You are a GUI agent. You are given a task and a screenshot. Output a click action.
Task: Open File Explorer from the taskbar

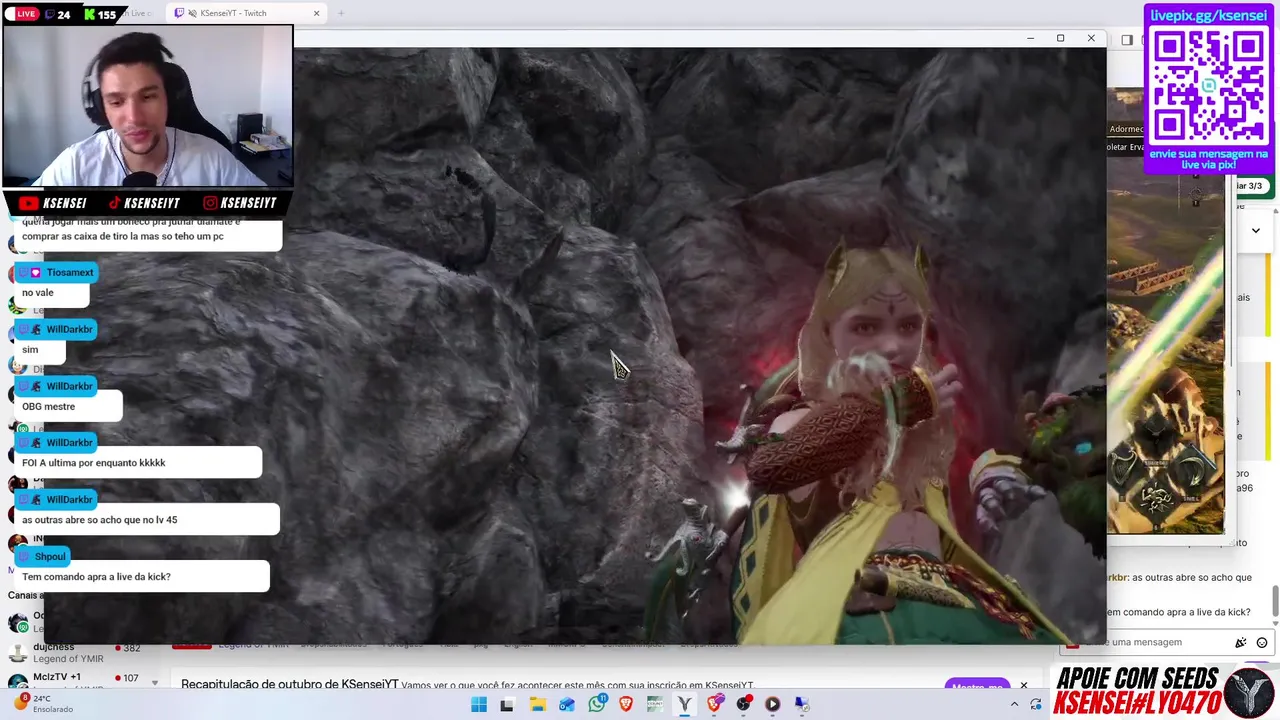pos(537,705)
